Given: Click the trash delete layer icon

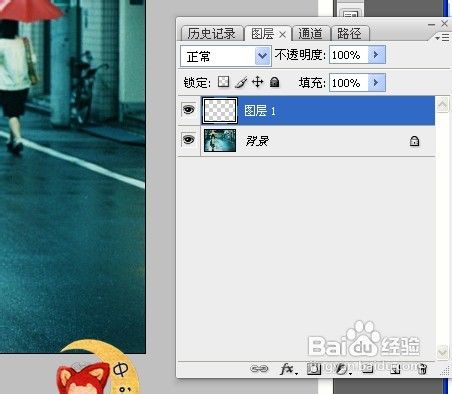Looking at the screenshot, I should pos(422,369).
